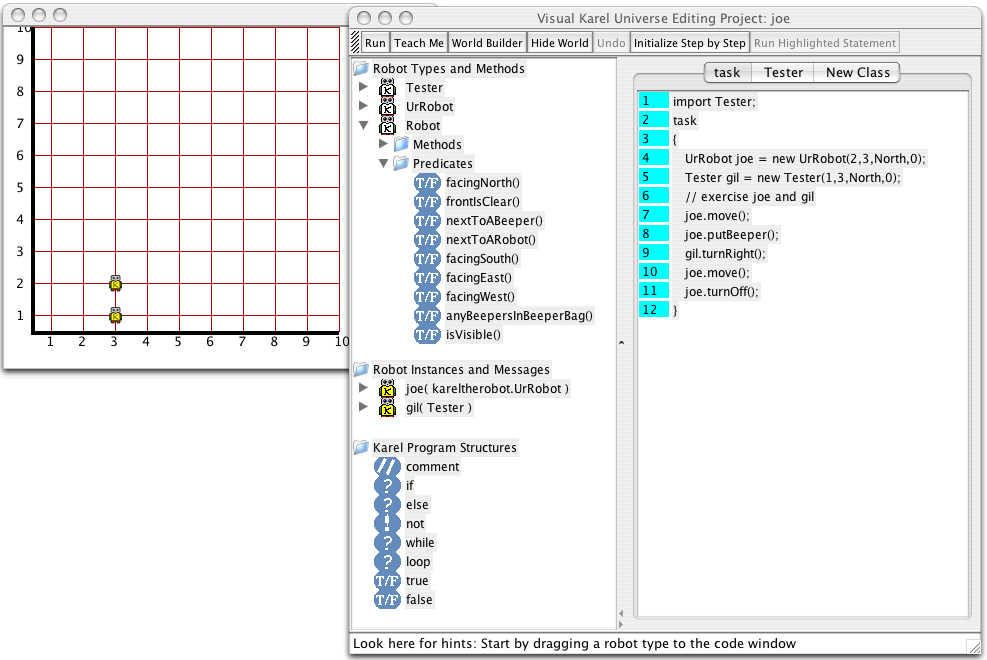Click the not structure icon

coord(387,524)
